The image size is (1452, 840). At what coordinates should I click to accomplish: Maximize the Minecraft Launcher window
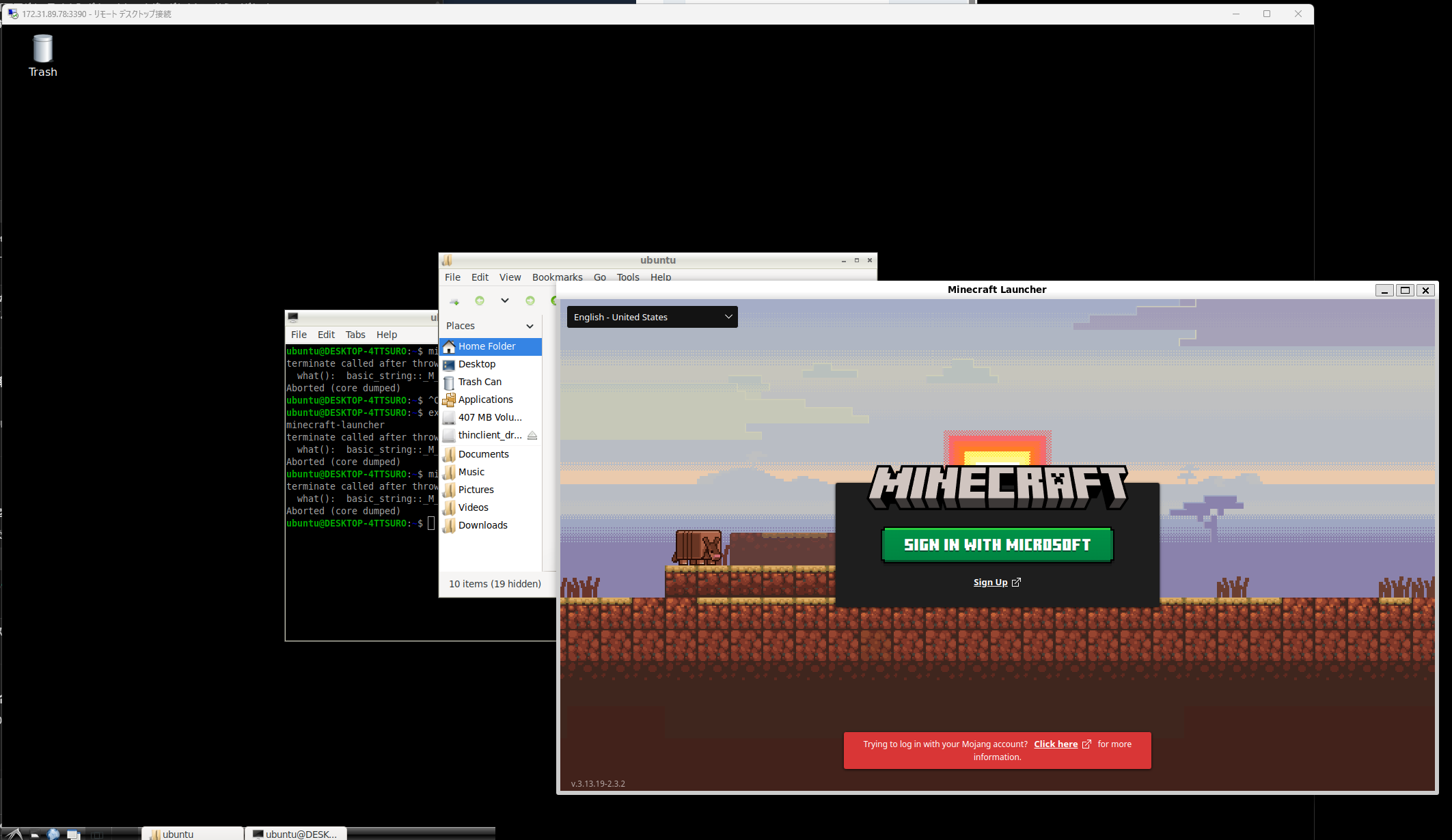pyautogui.click(x=1405, y=290)
